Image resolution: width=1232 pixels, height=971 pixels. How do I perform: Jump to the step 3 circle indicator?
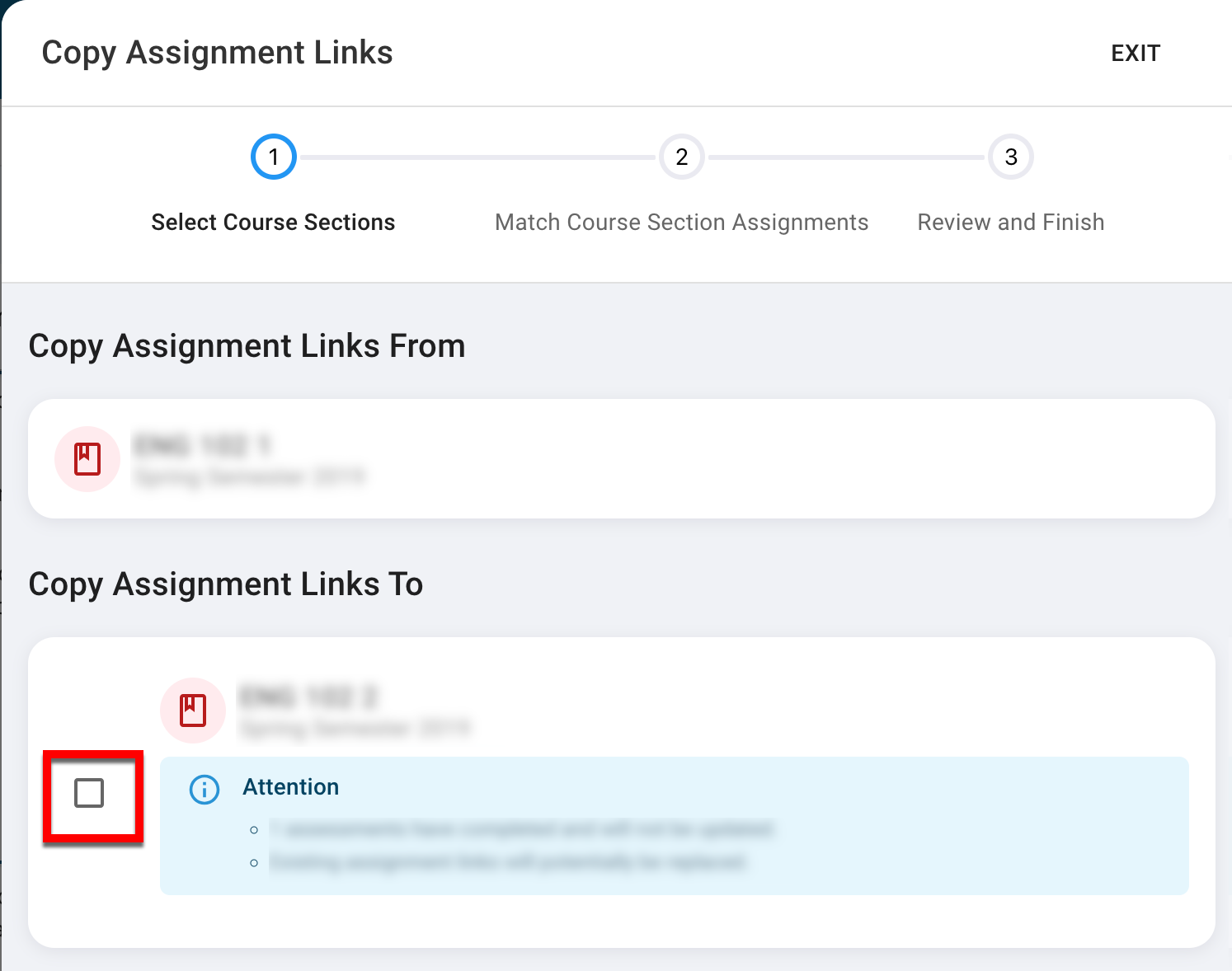(x=1010, y=157)
